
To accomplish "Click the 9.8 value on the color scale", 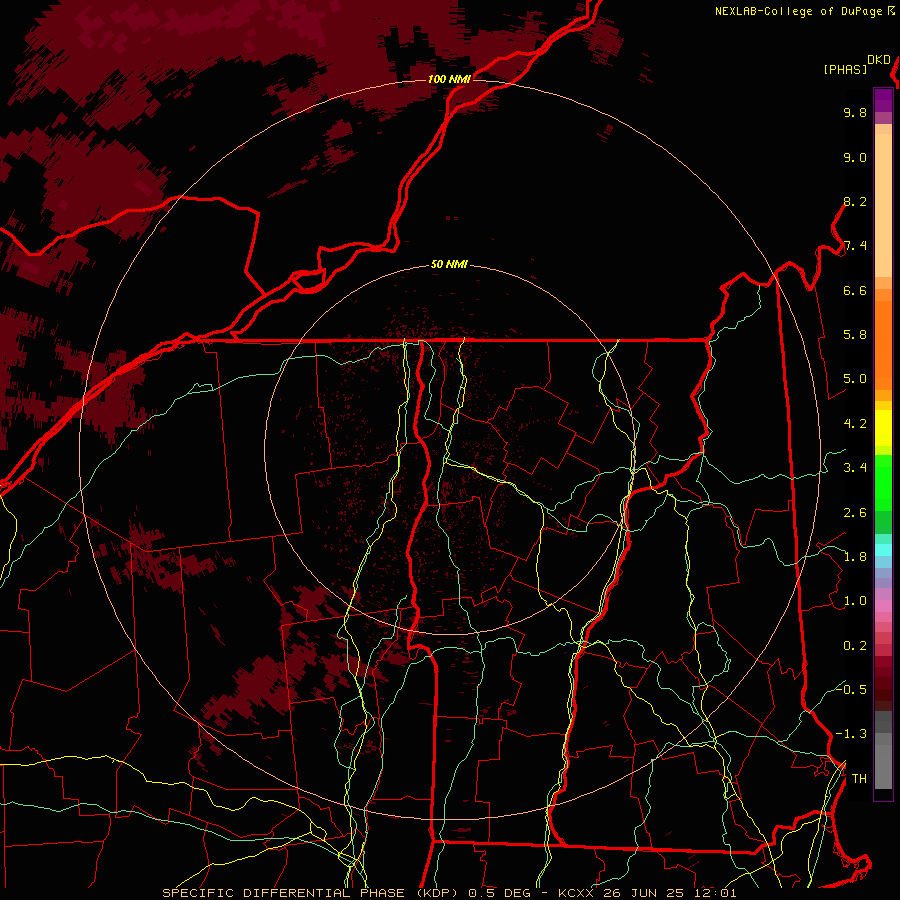I will [855, 112].
